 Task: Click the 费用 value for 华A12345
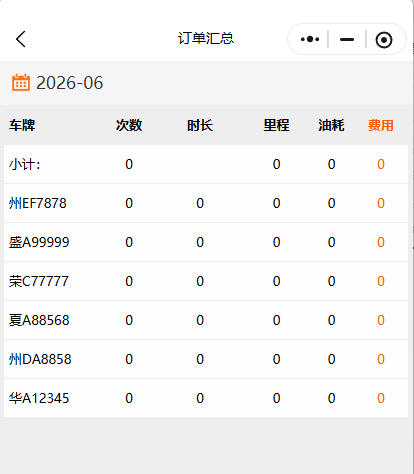coord(381,398)
